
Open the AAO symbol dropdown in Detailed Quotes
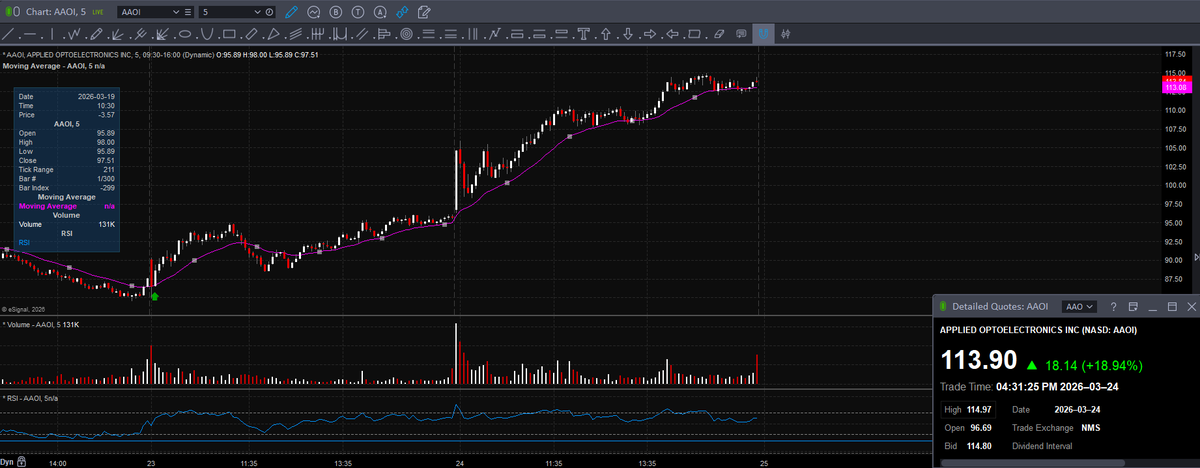pyautogui.click(x=1080, y=306)
